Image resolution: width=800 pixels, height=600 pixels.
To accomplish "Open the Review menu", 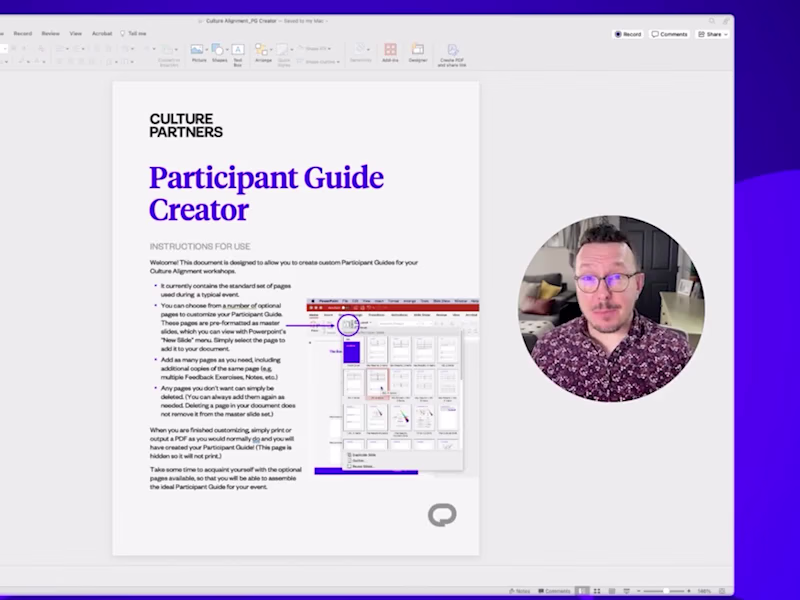I will click(50, 33).
